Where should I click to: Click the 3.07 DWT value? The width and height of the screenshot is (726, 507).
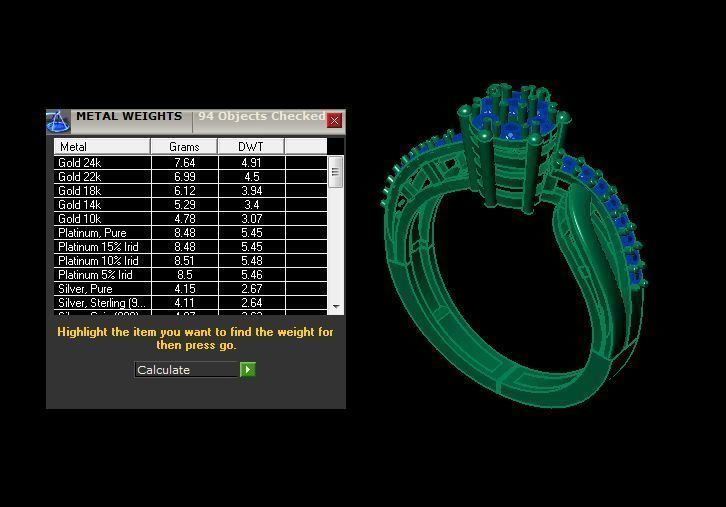coord(251,219)
